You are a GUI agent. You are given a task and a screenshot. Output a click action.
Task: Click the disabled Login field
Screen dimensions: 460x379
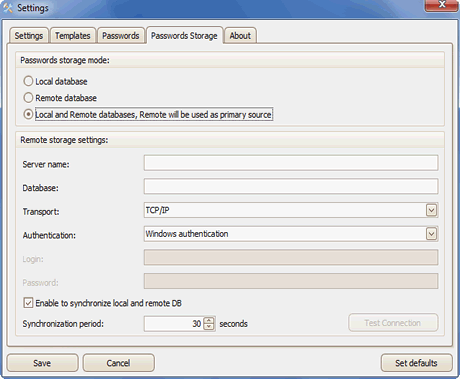[x=291, y=258]
